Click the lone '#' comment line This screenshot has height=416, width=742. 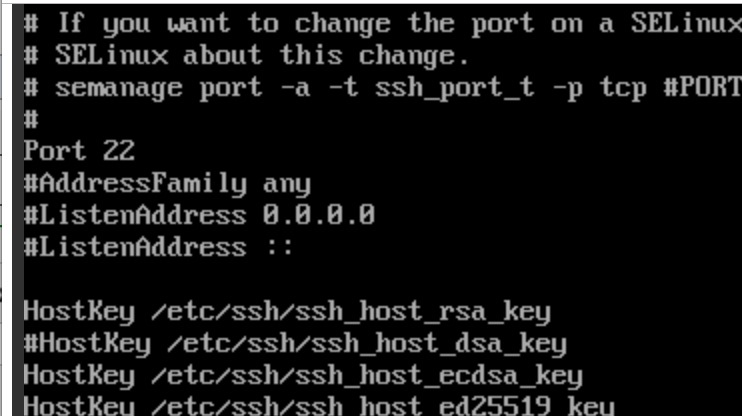pyautogui.click(x=31, y=119)
